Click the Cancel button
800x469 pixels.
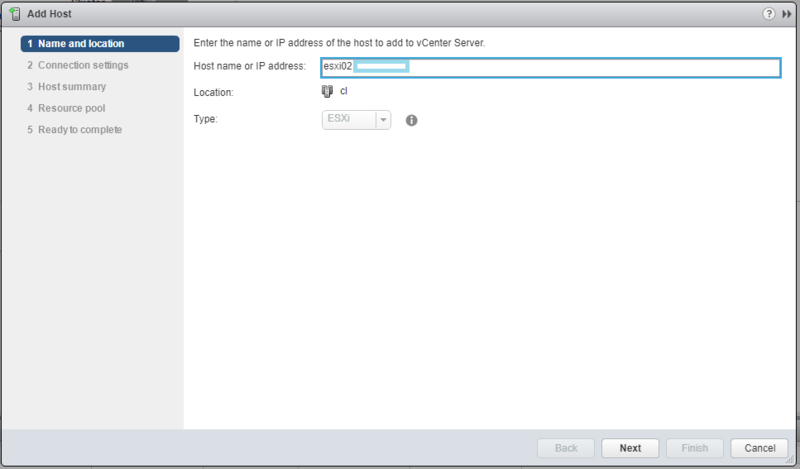click(759, 448)
